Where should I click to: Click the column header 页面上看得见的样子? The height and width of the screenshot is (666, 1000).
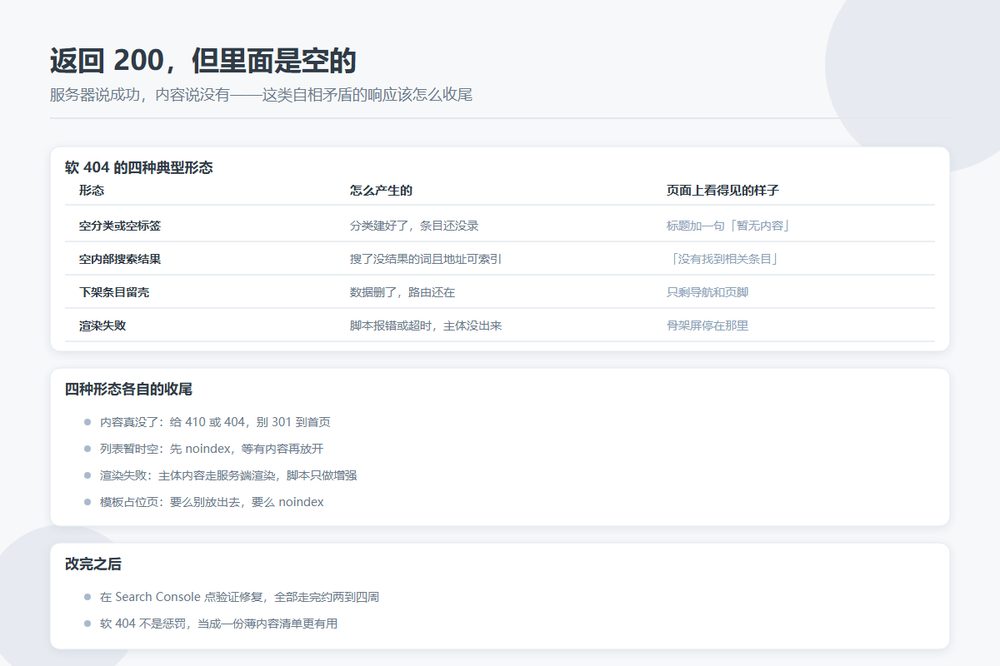click(722, 190)
